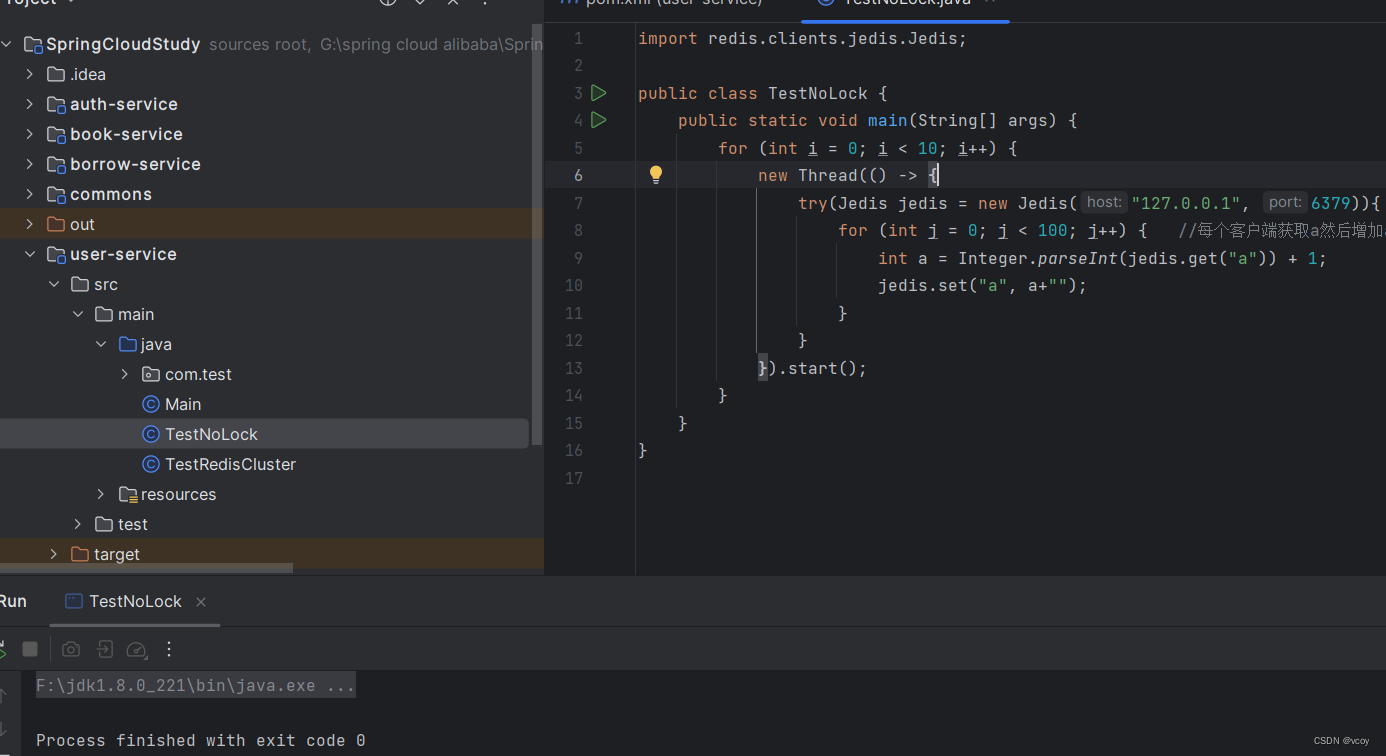Click the 'host:' parameter hint on line 7
This screenshot has height=756, width=1386.
pos(1104,202)
